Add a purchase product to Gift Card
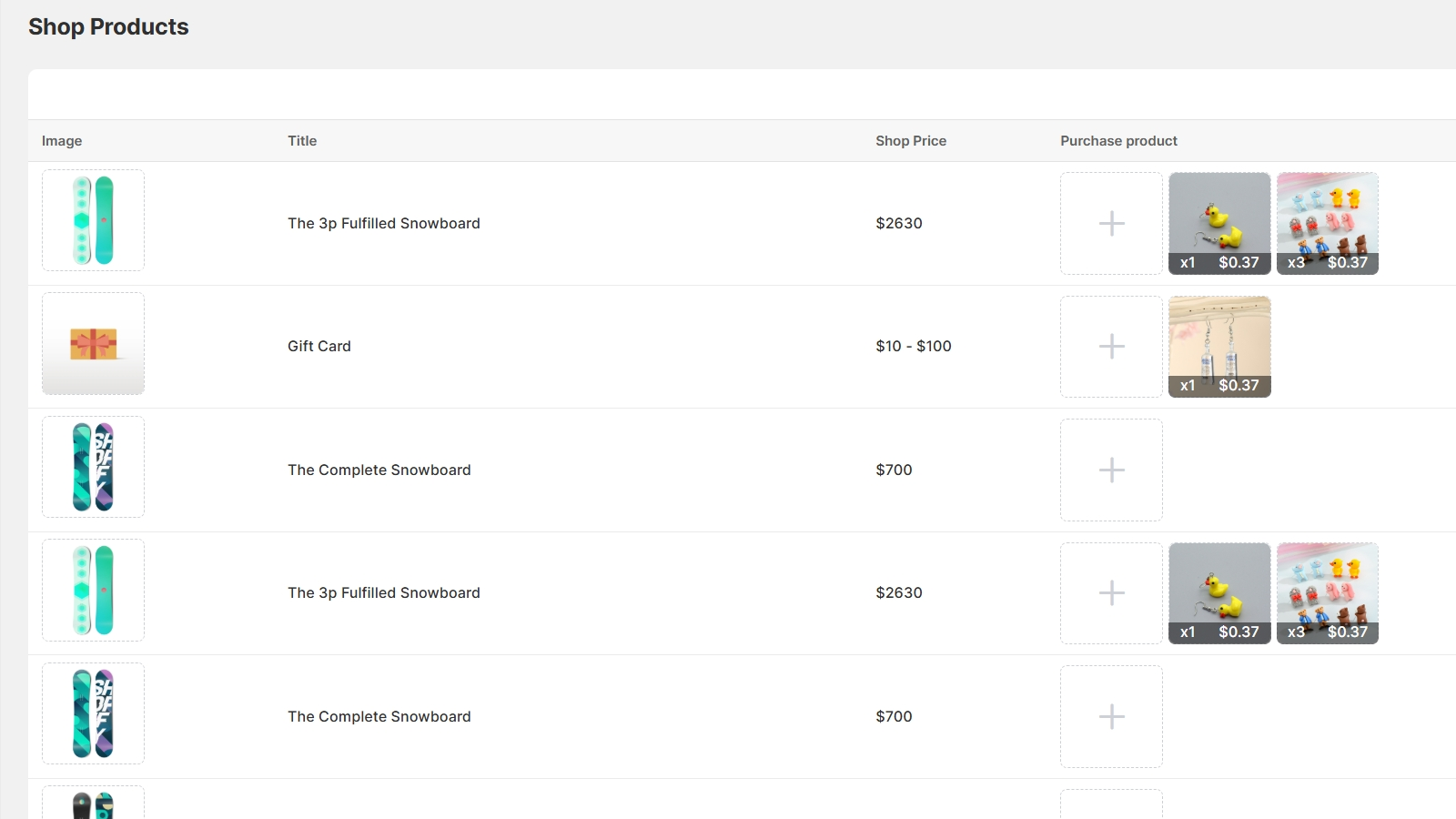Image resolution: width=1456 pixels, height=819 pixels. tap(1111, 347)
